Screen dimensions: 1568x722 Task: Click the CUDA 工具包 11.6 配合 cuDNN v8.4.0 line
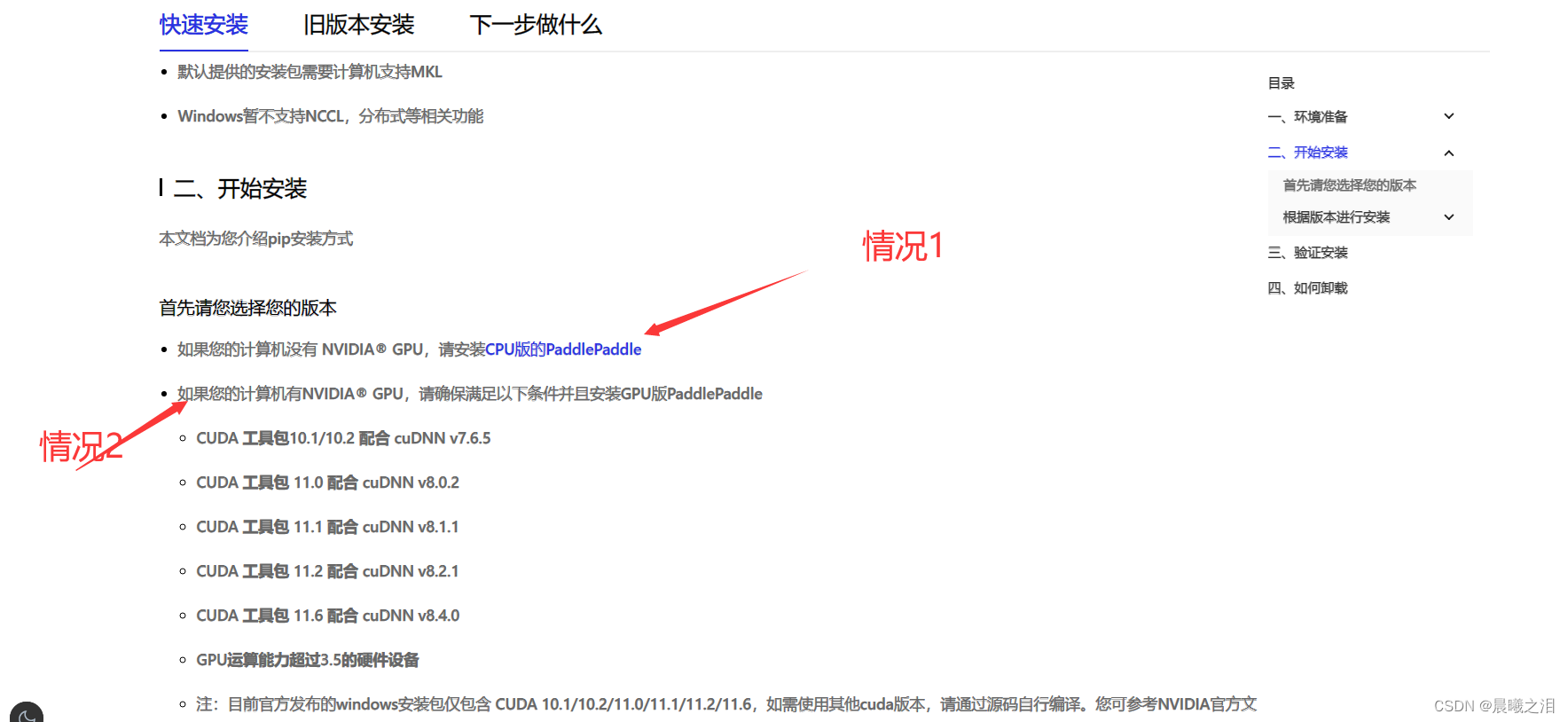click(x=327, y=616)
